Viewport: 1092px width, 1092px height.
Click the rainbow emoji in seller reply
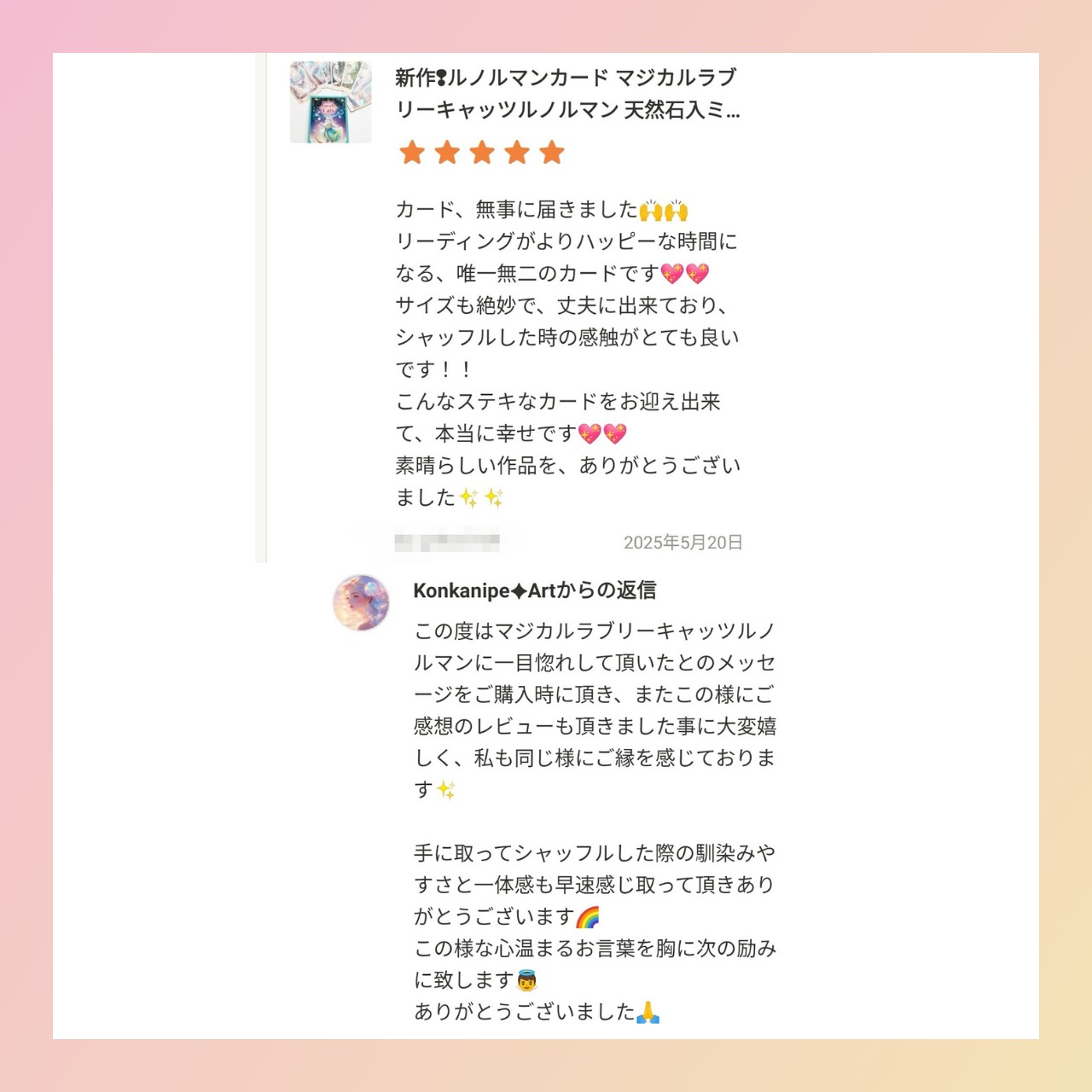click(588, 917)
